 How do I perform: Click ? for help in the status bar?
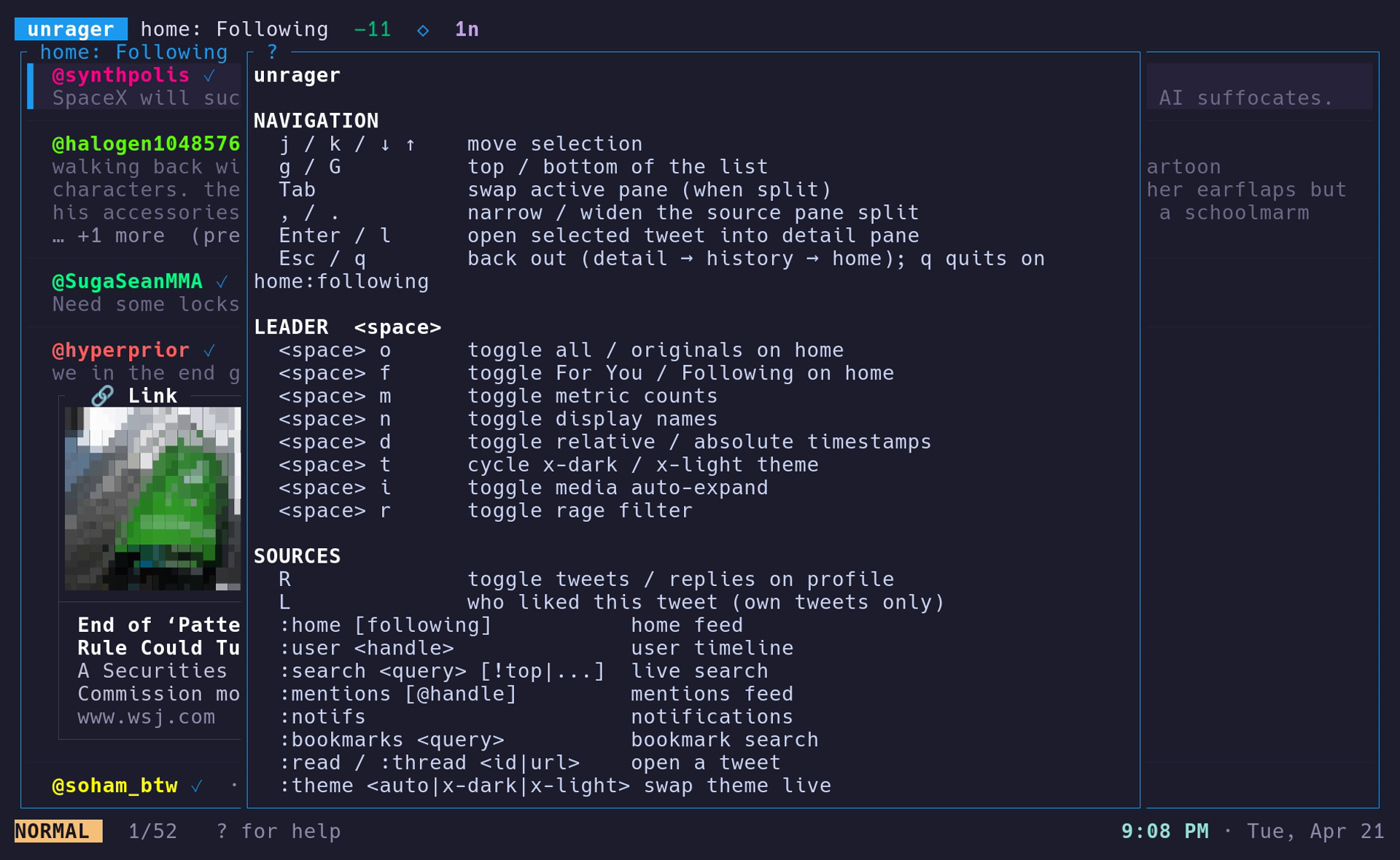click(x=279, y=830)
